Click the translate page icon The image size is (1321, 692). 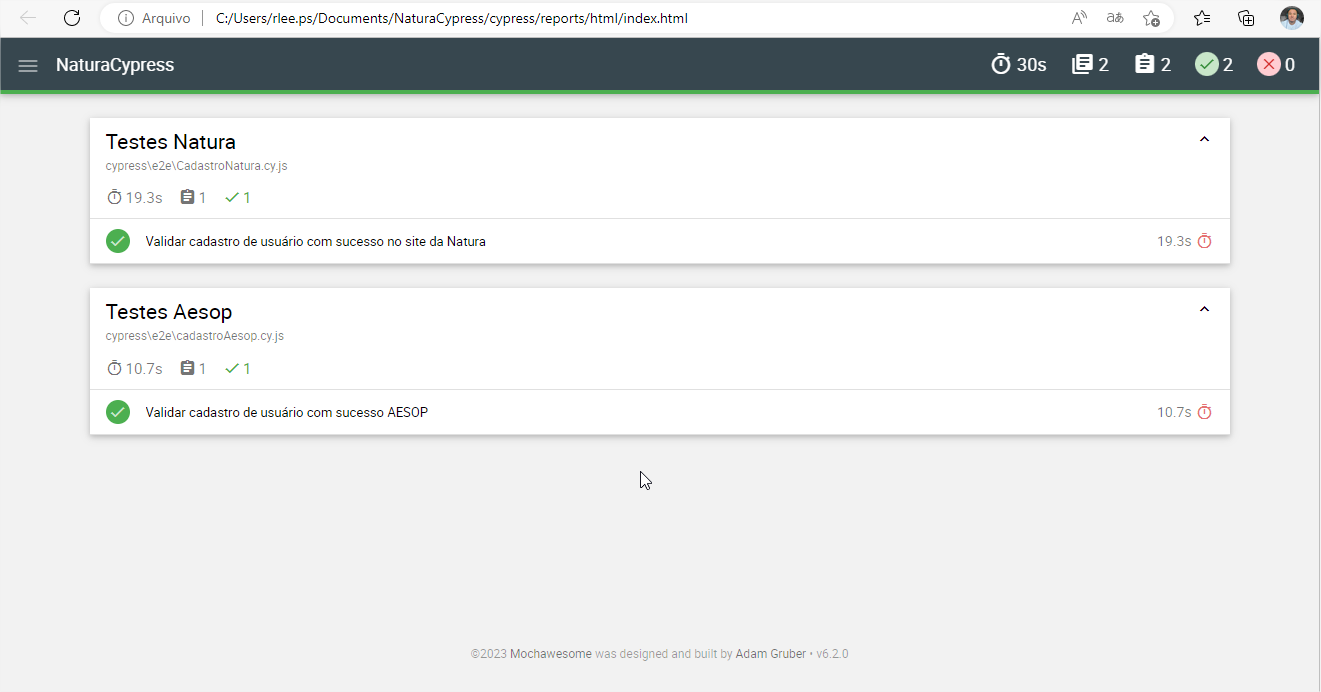[x=1115, y=18]
